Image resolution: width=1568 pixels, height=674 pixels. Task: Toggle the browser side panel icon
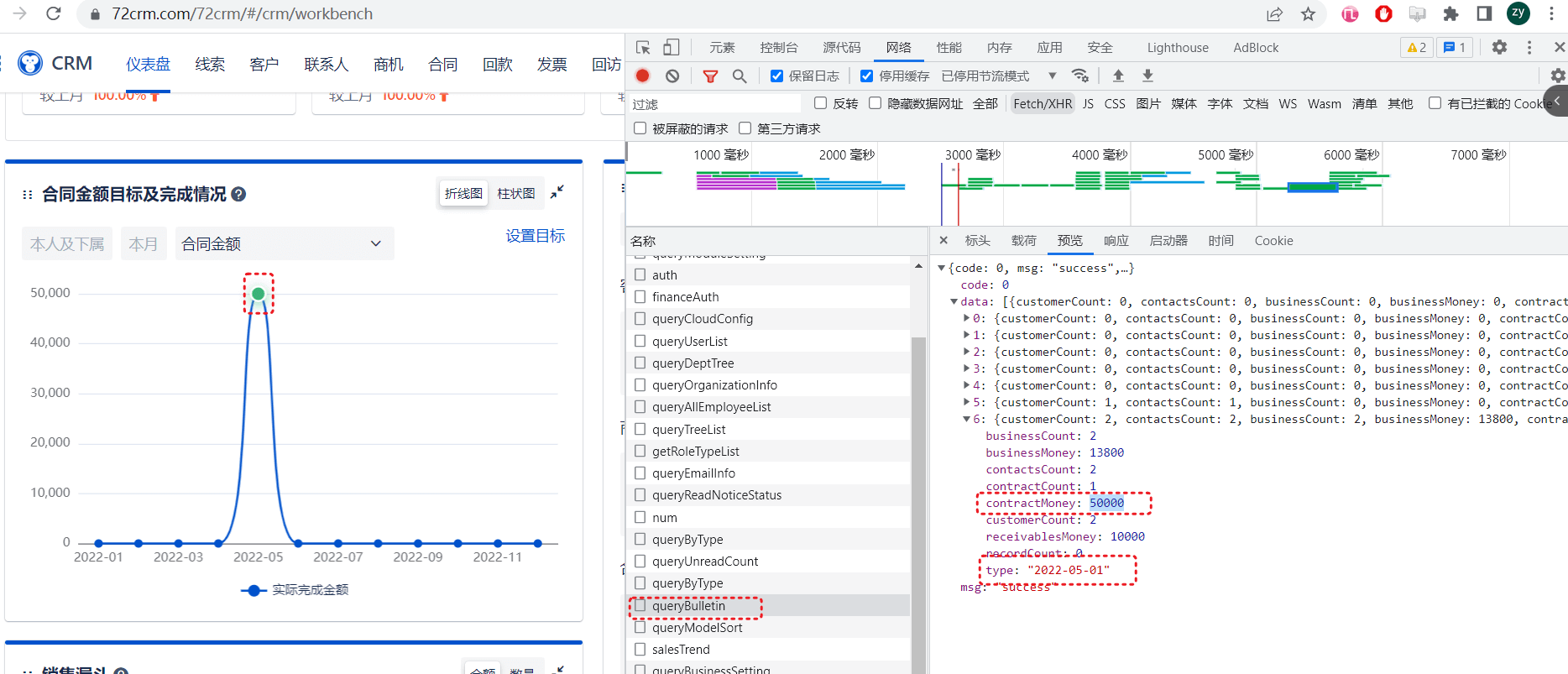pyautogui.click(x=1484, y=13)
